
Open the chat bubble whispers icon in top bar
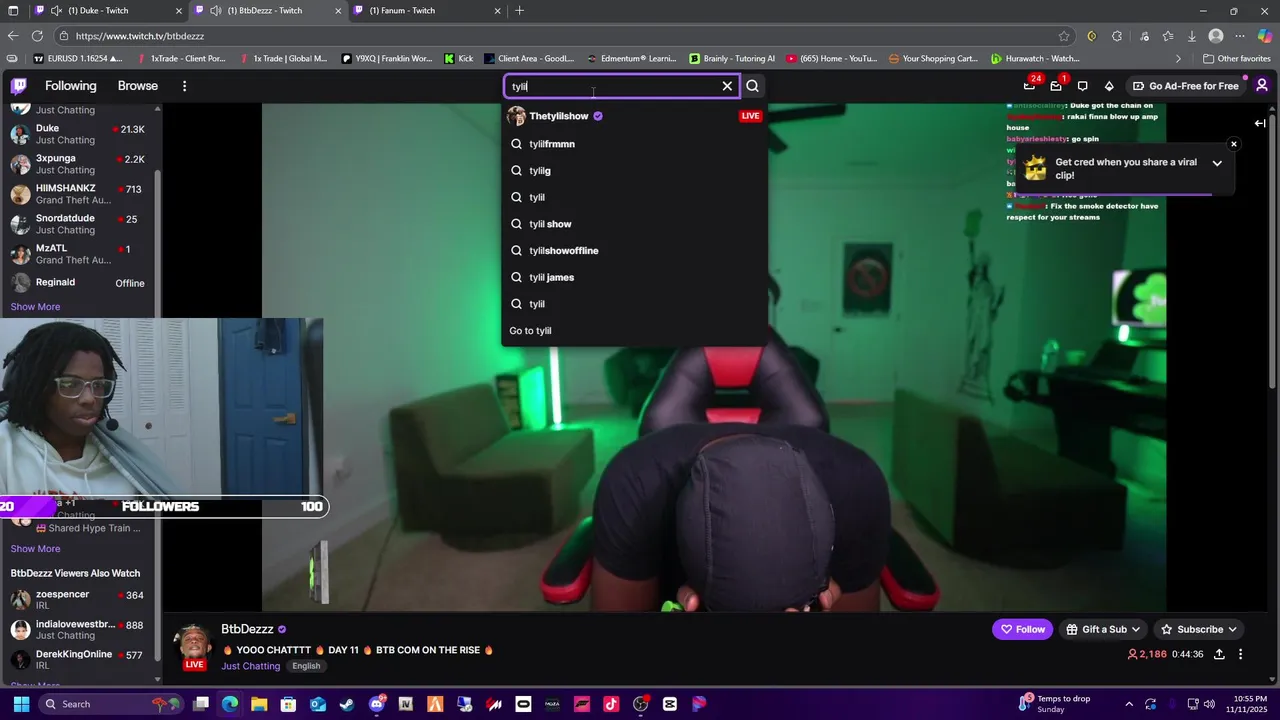point(1082,86)
